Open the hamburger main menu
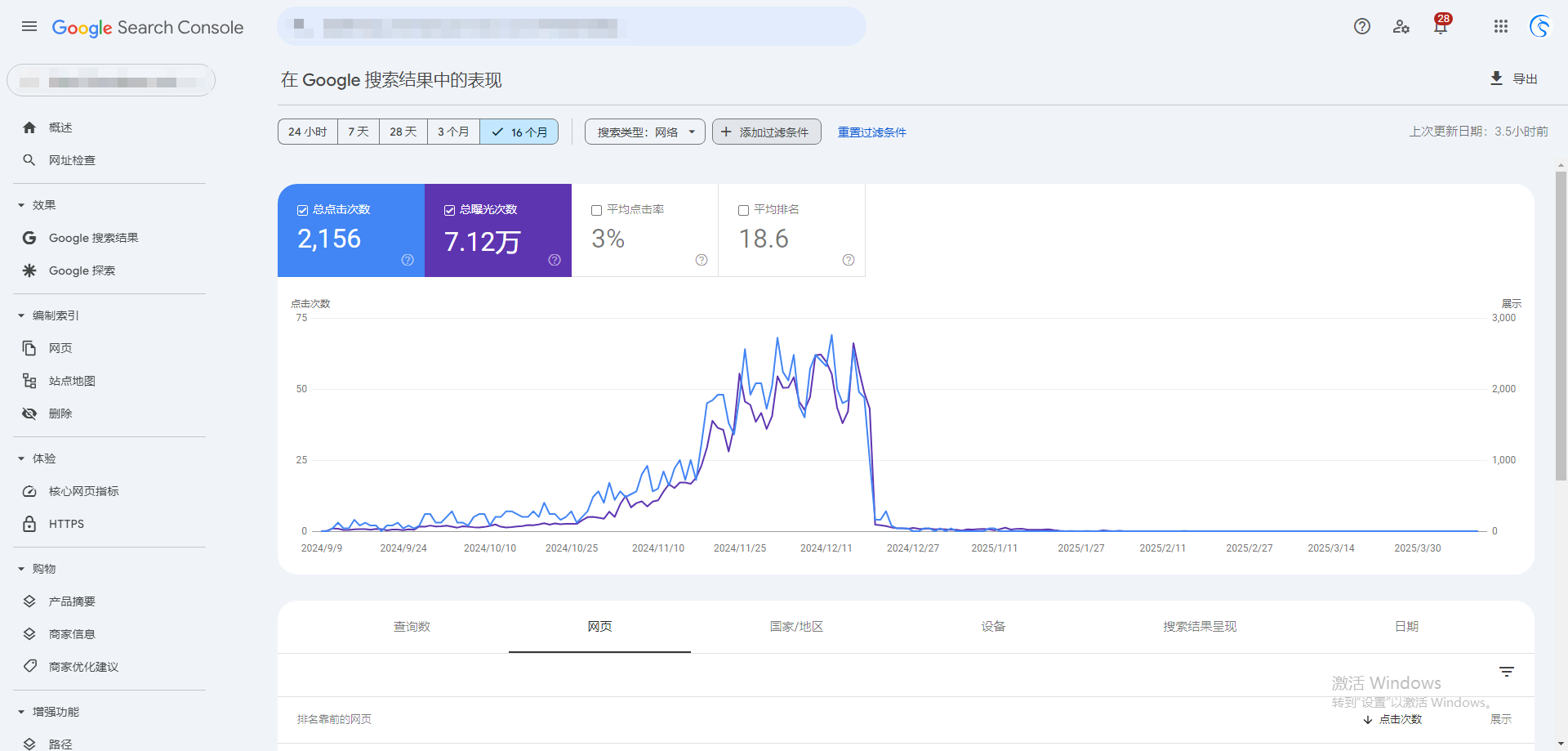This screenshot has width=1568, height=751. tap(29, 26)
